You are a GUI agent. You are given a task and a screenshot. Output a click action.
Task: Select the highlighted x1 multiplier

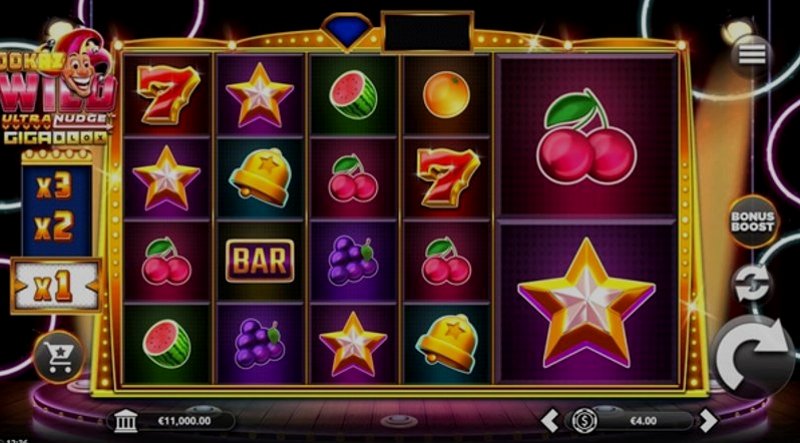[56, 286]
